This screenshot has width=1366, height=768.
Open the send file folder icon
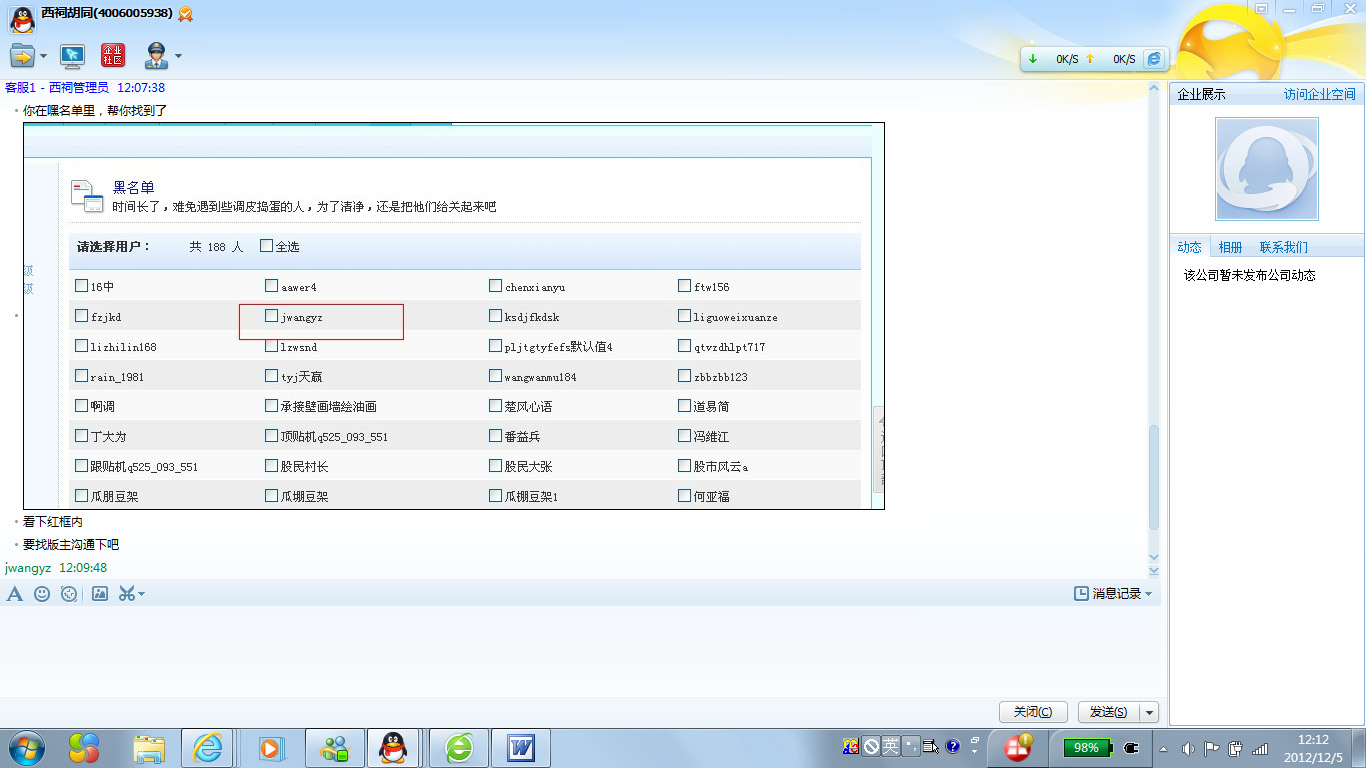[22, 55]
